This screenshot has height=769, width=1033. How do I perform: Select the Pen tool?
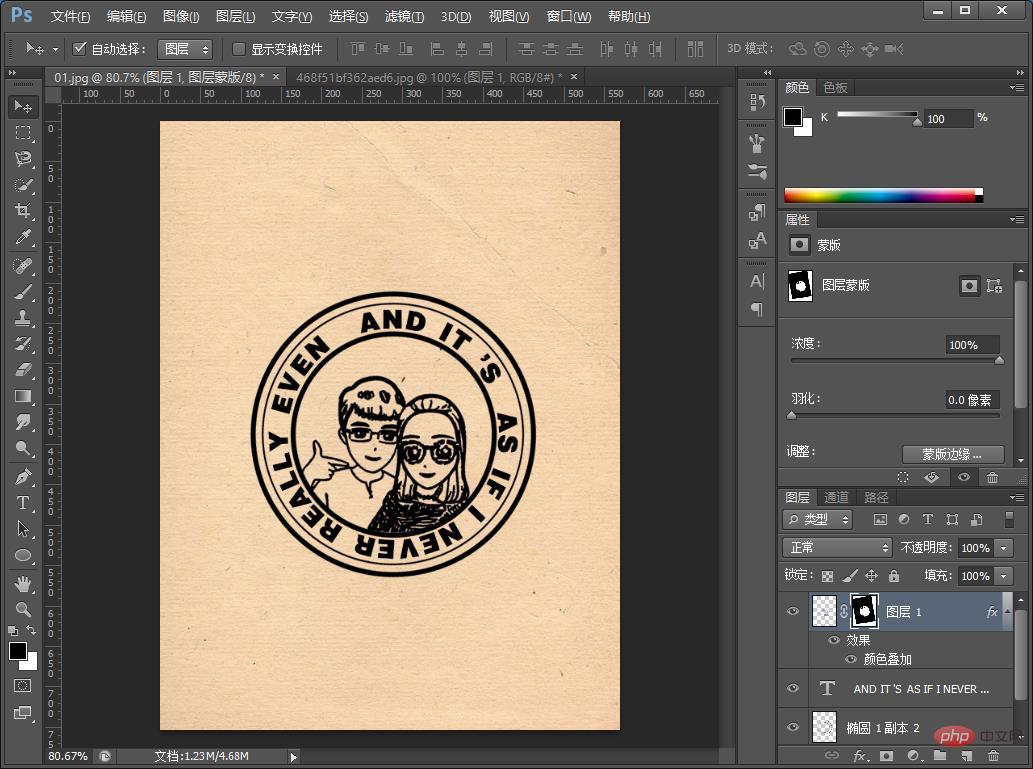click(x=23, y=476)
